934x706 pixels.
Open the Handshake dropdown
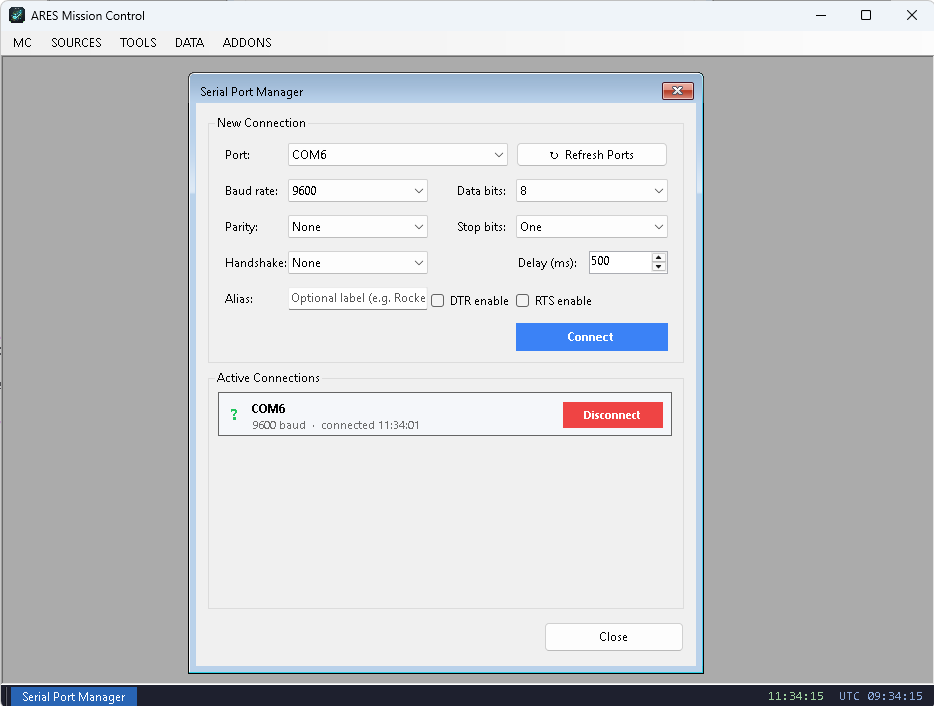tap(357, 263)
